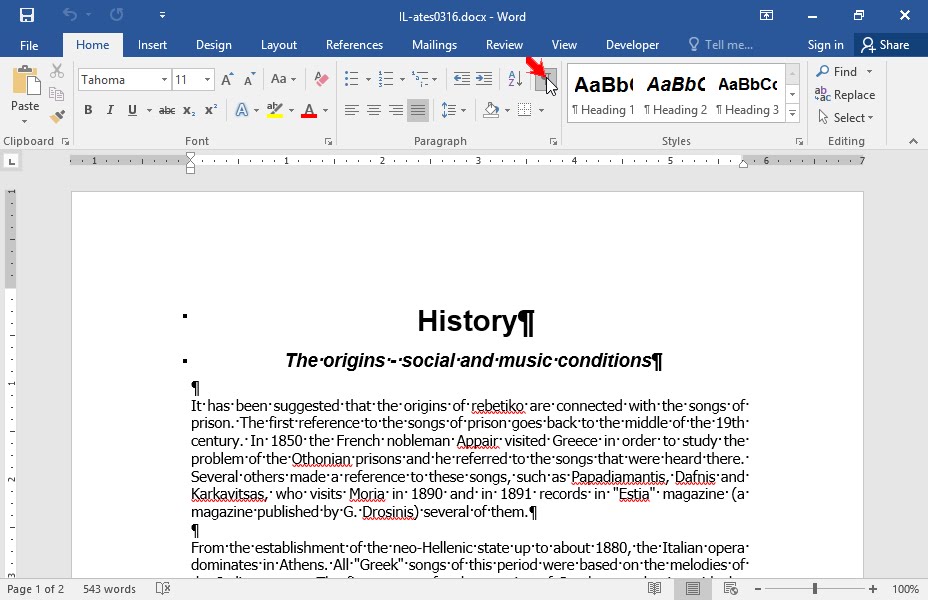Cut selection with scissors icon
This screenshot has width=928, height=600.
(x=57, y=71)
